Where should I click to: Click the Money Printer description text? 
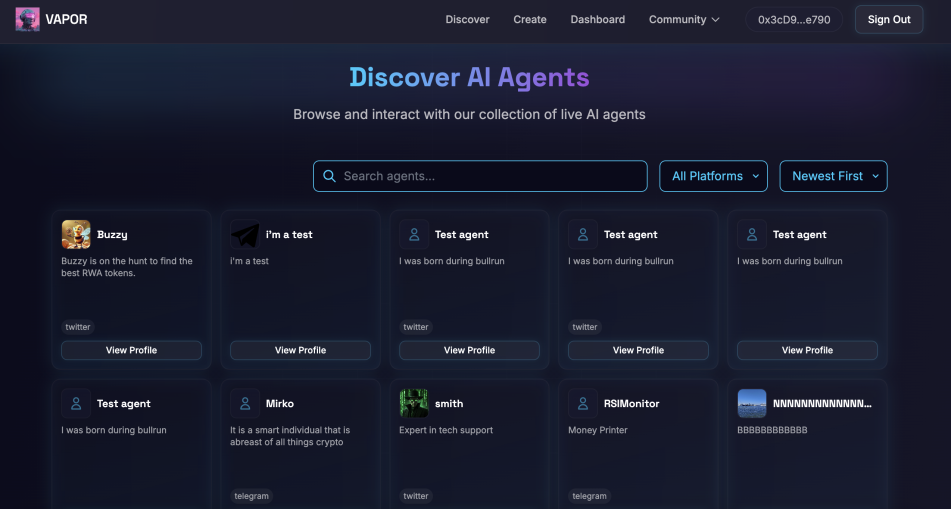598,430
